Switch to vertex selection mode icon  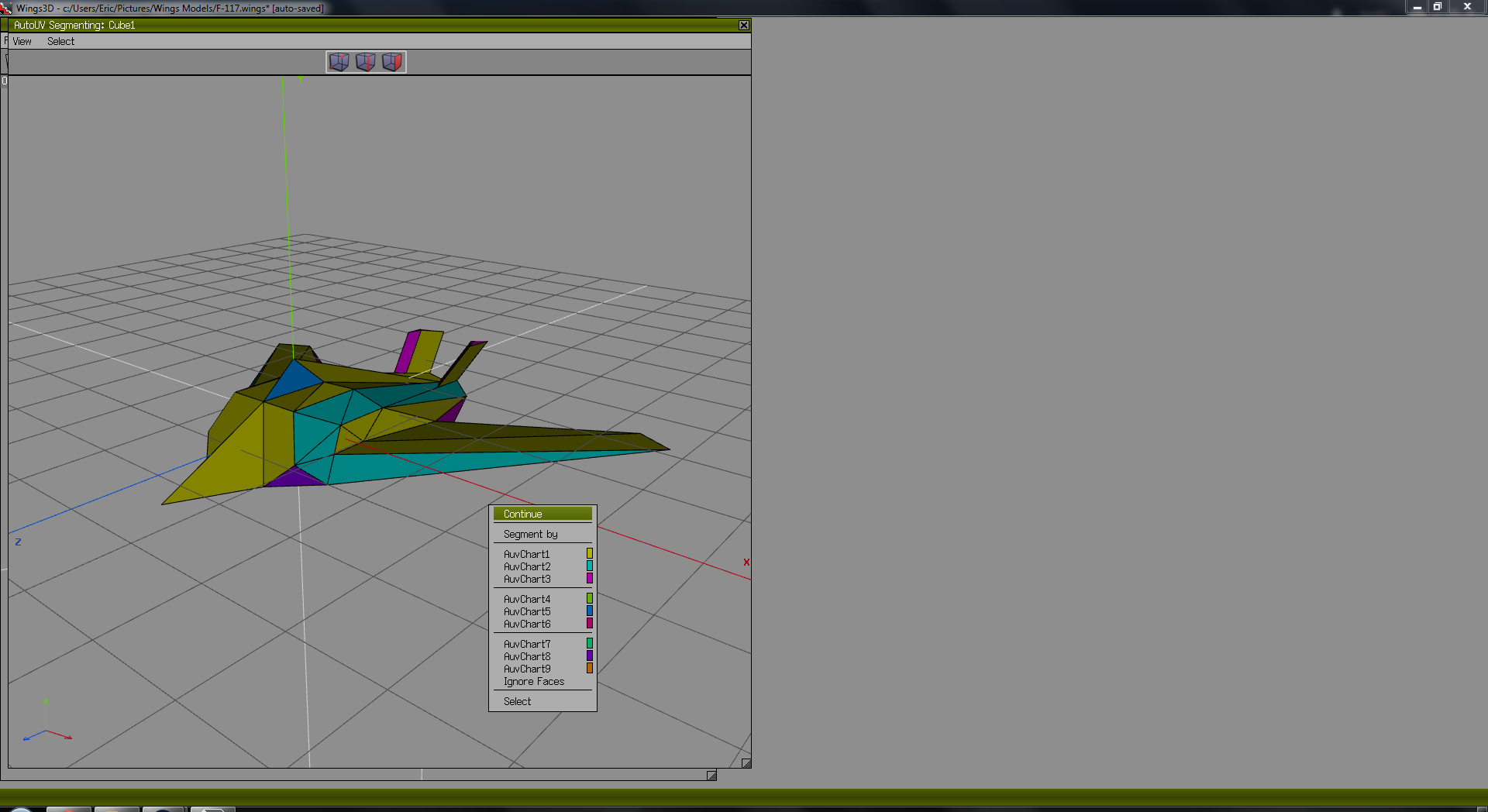339,62
